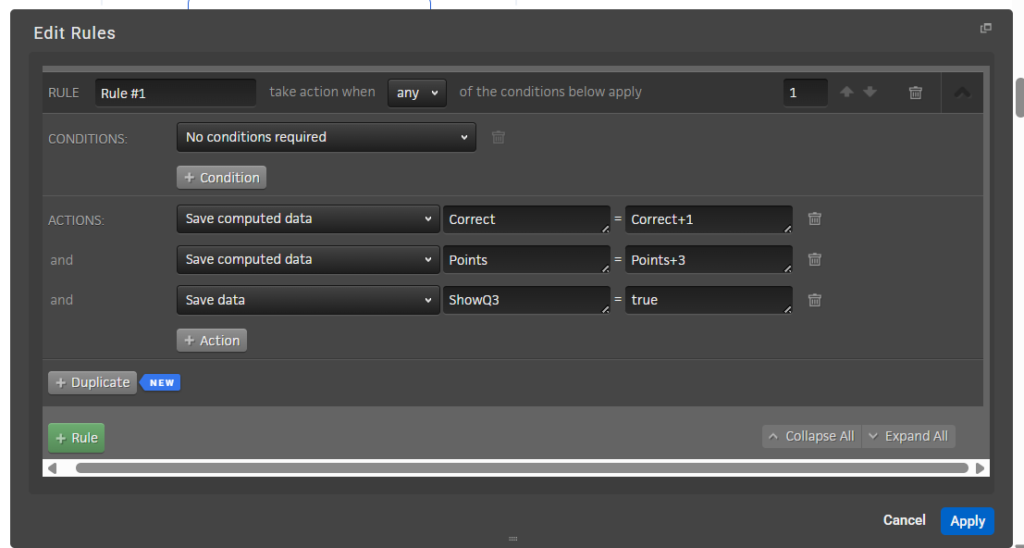This screenshot has width=1024, height=548.
Task: Remove the ShowQ3 save data action
Action: [815, 300]
